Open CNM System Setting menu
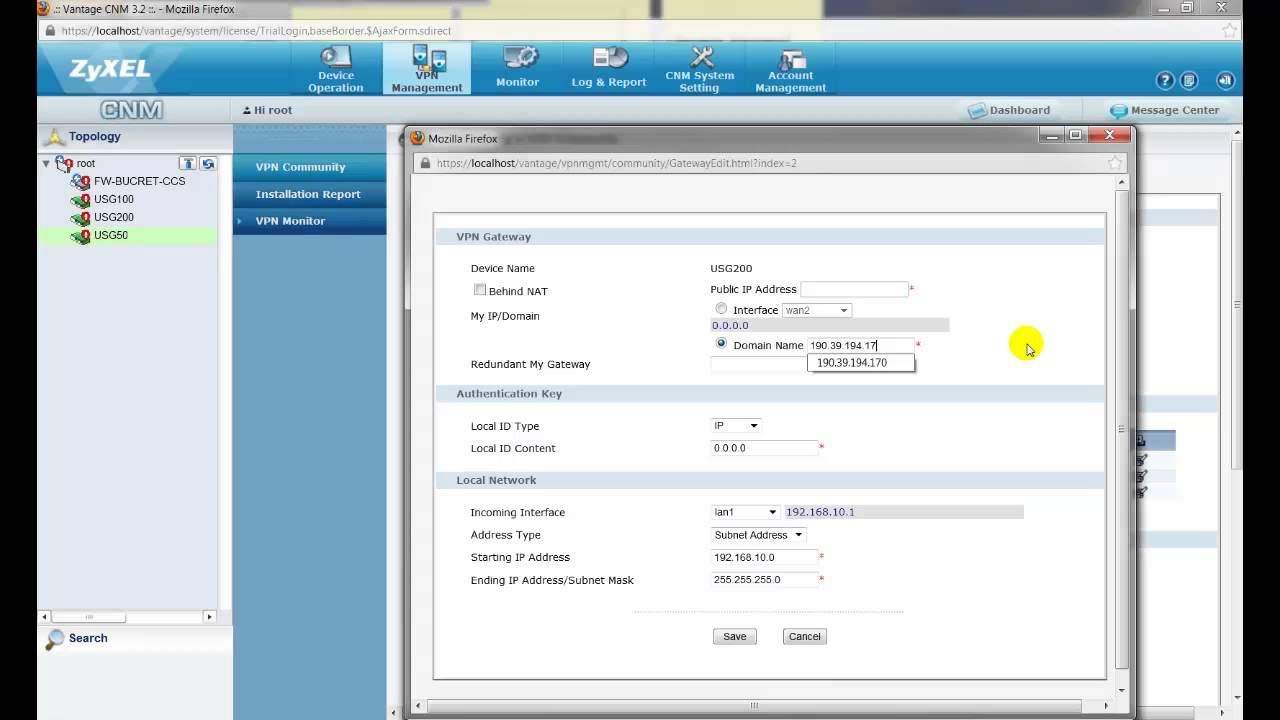The image size is (1280, 720). click(700, 69)
